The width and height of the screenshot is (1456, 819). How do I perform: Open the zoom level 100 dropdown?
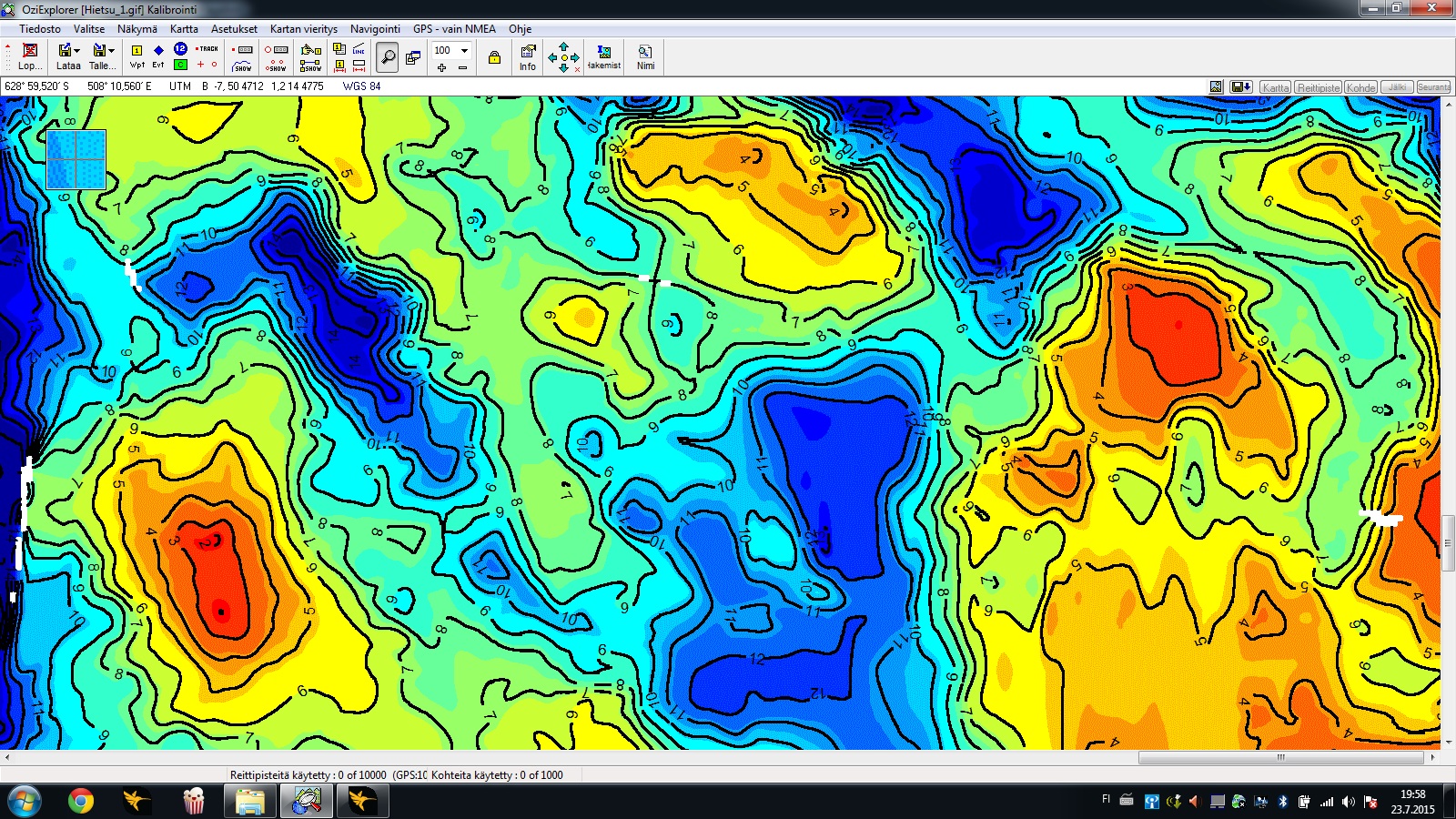tap(464, 50)
